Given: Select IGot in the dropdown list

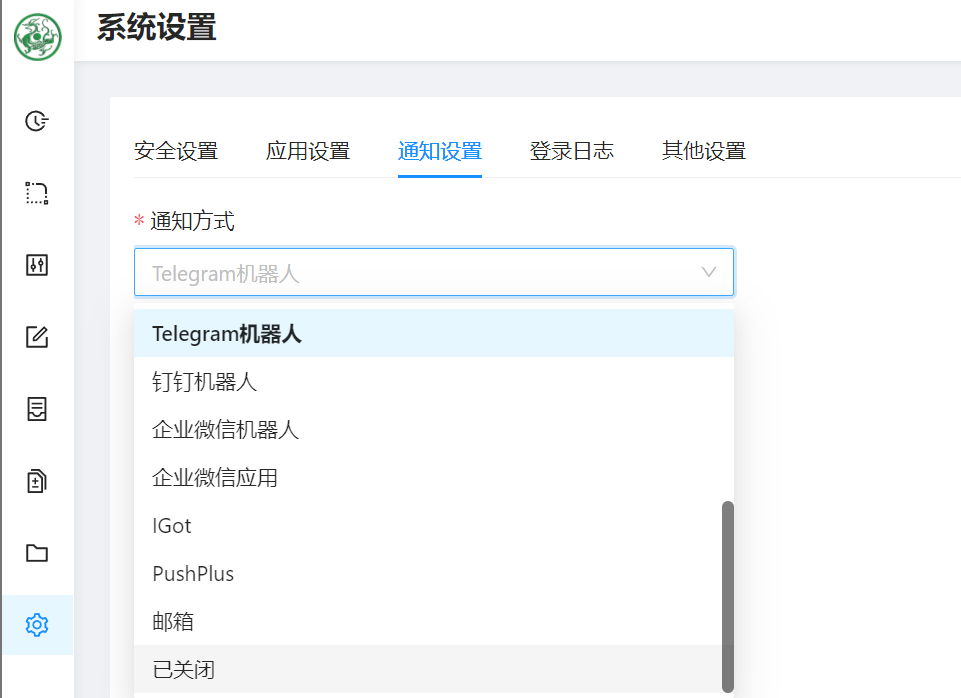Looking at the screenshot, I should tap(172, 526).
